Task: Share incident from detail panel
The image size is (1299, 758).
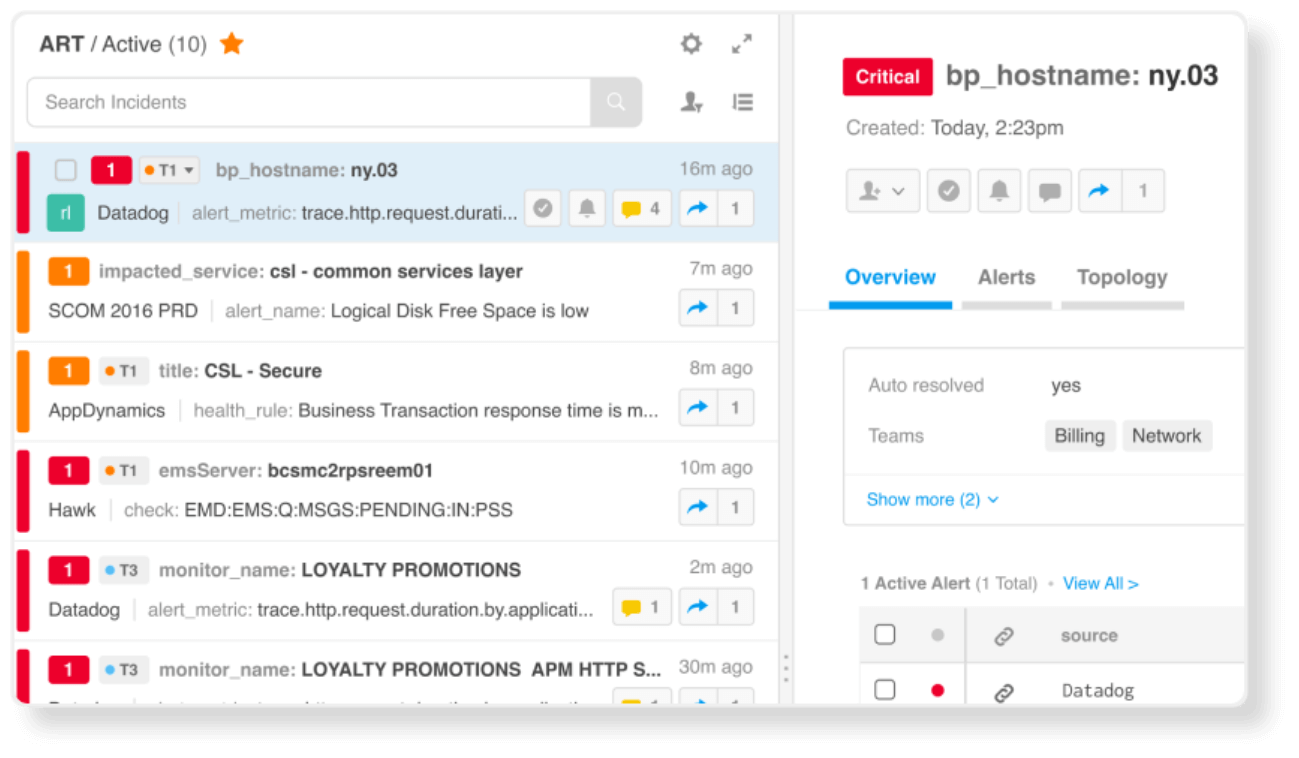Action: point(1100,191)
